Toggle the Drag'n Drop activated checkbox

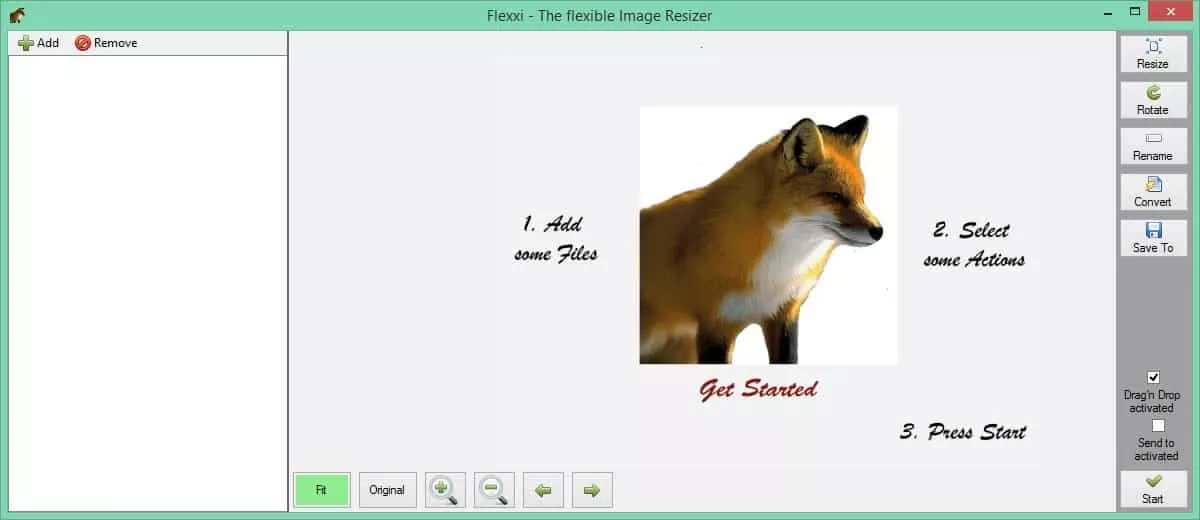(x=1154, y=377)
